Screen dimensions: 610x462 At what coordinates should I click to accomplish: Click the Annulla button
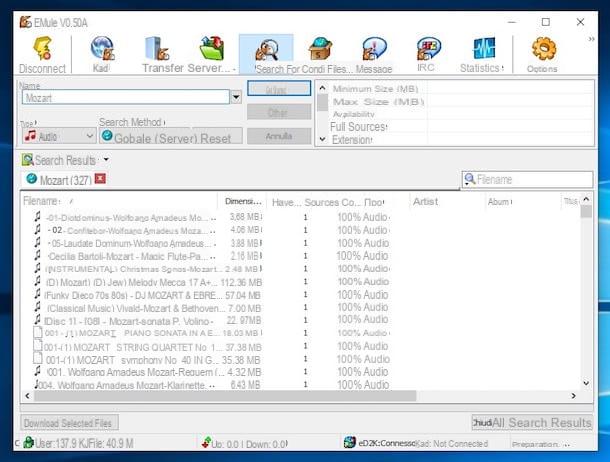(279, 136)
